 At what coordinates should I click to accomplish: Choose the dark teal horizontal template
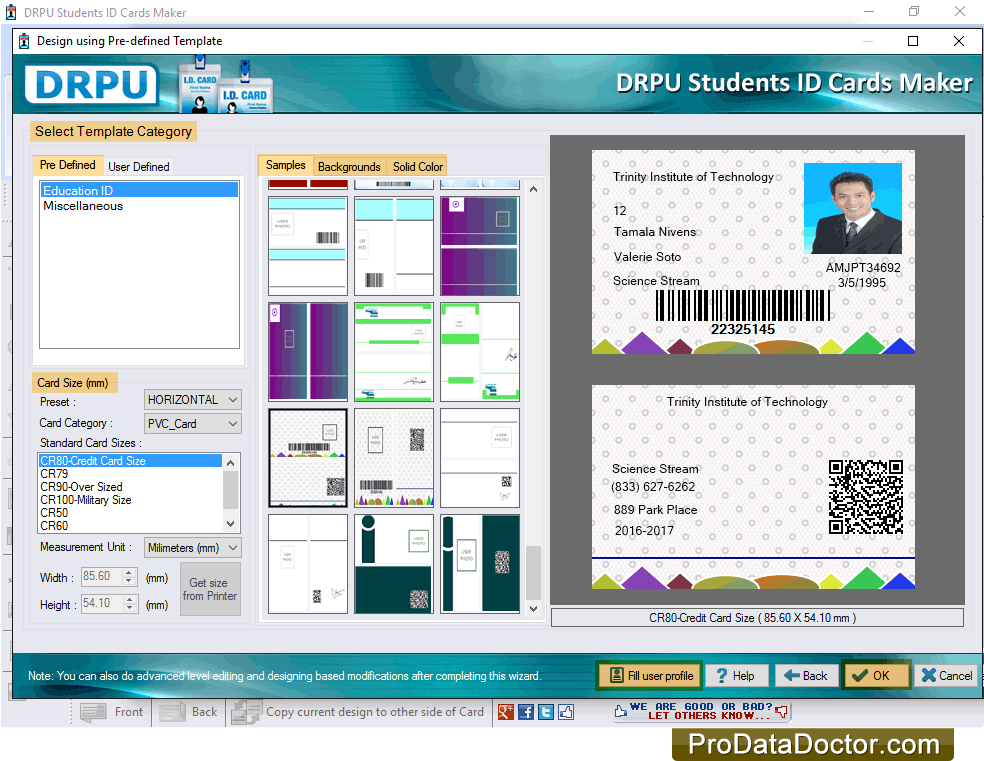pyautogui.click(x=393, y=564)
